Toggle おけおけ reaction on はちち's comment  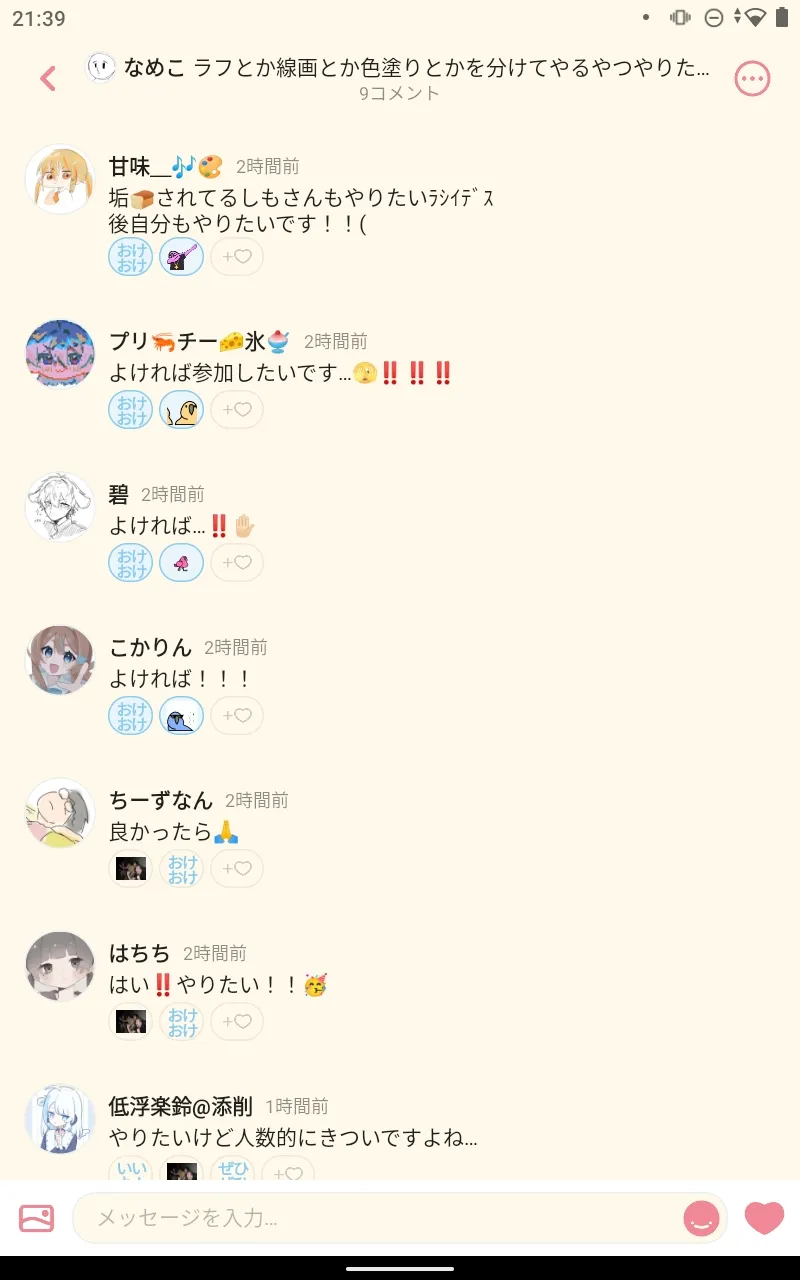(x=182, y=1022)
